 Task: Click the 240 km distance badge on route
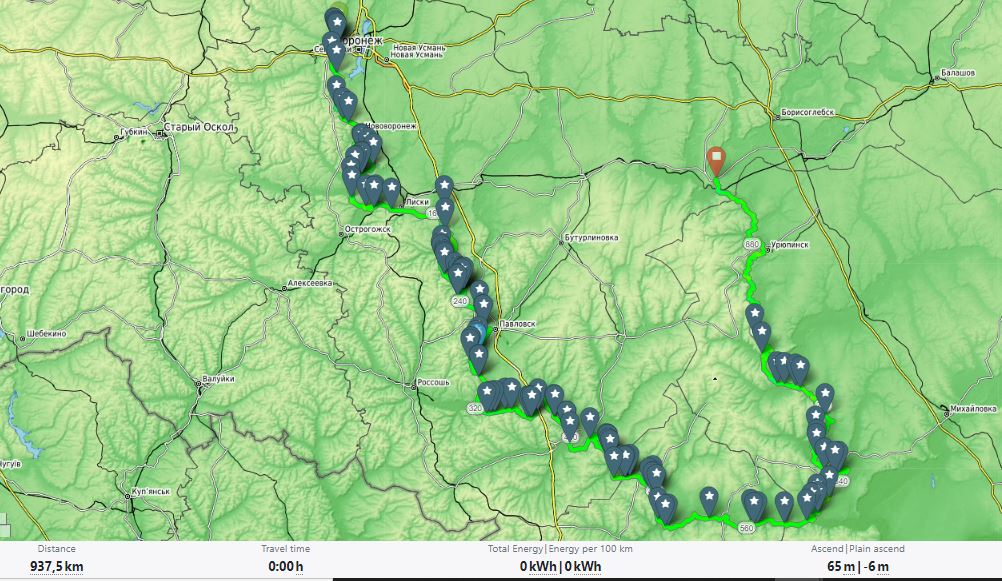[459, 301]
